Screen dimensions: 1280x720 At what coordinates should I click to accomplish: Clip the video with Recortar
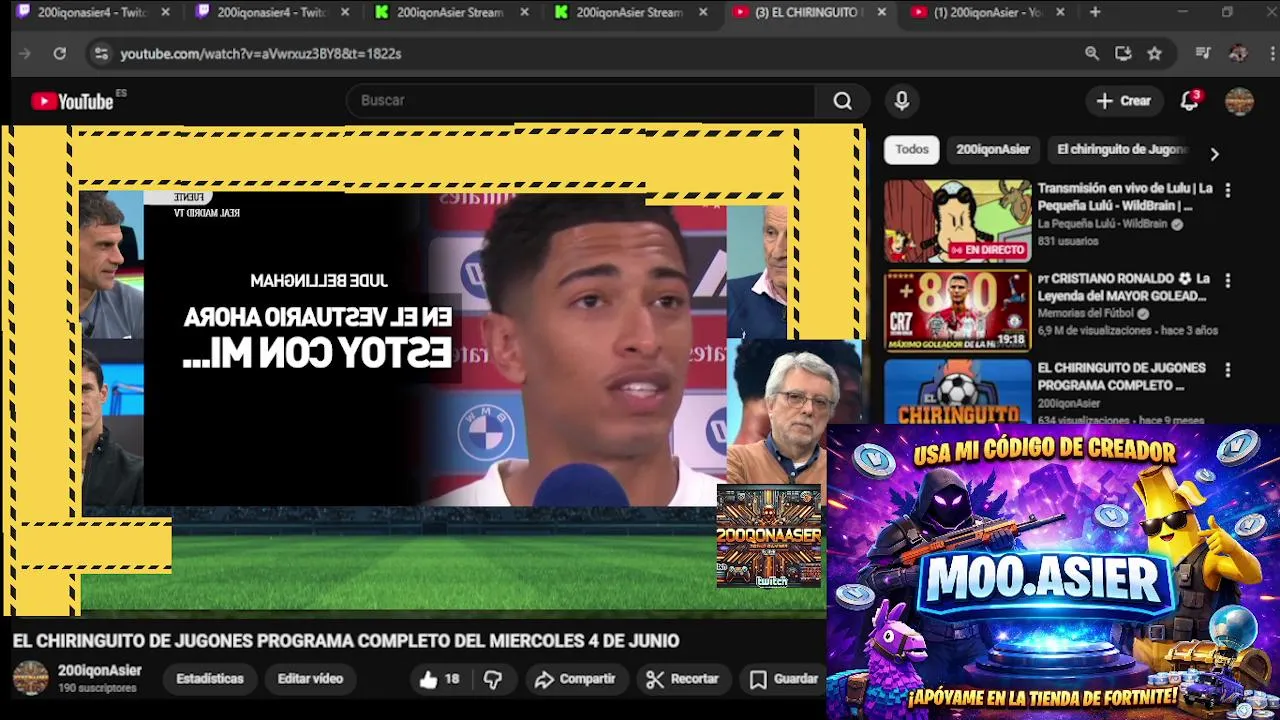(683, 679)
